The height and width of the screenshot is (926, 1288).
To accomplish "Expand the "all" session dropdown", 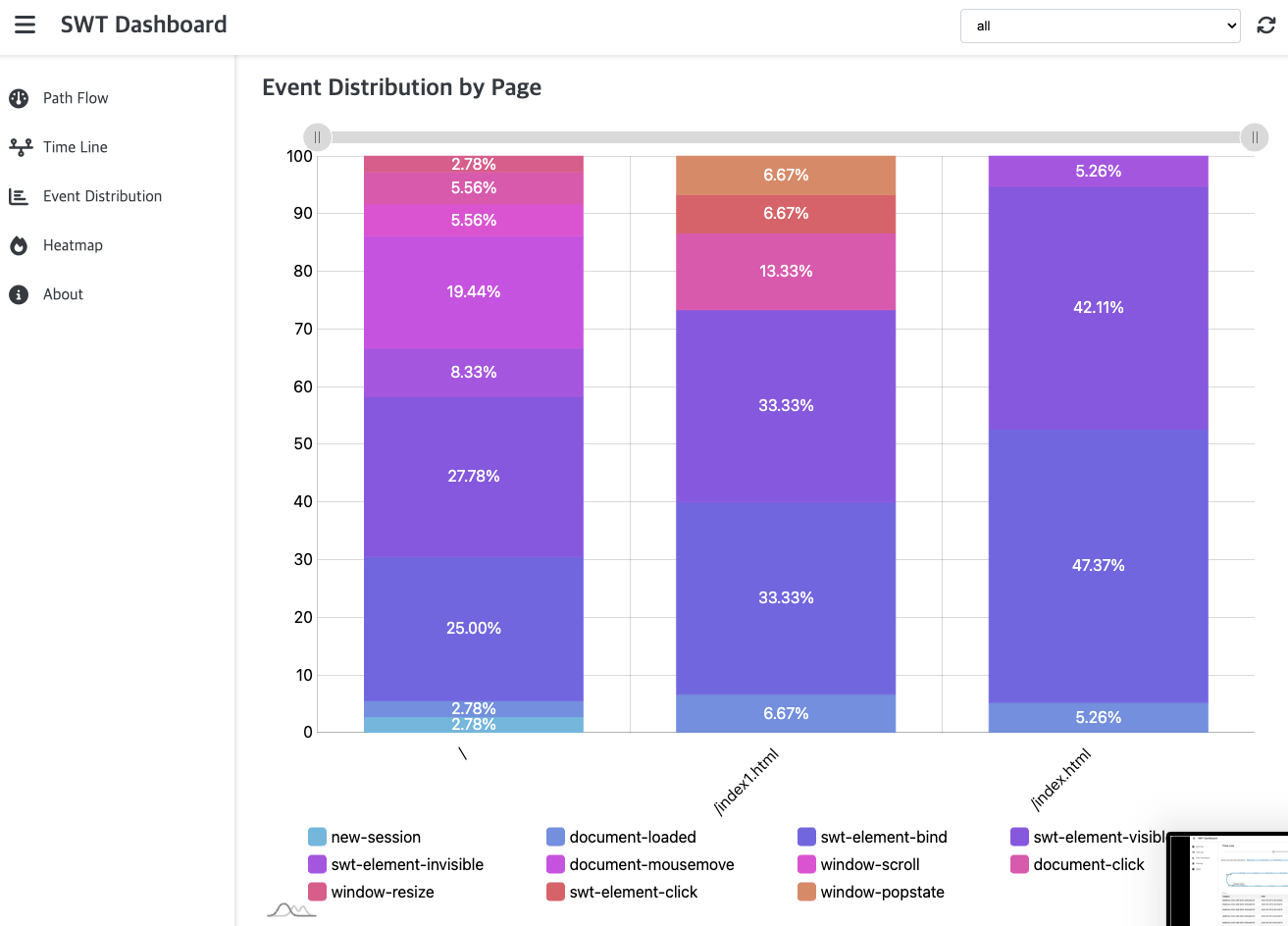I will pyautogui.click(x=1101, y=26).
